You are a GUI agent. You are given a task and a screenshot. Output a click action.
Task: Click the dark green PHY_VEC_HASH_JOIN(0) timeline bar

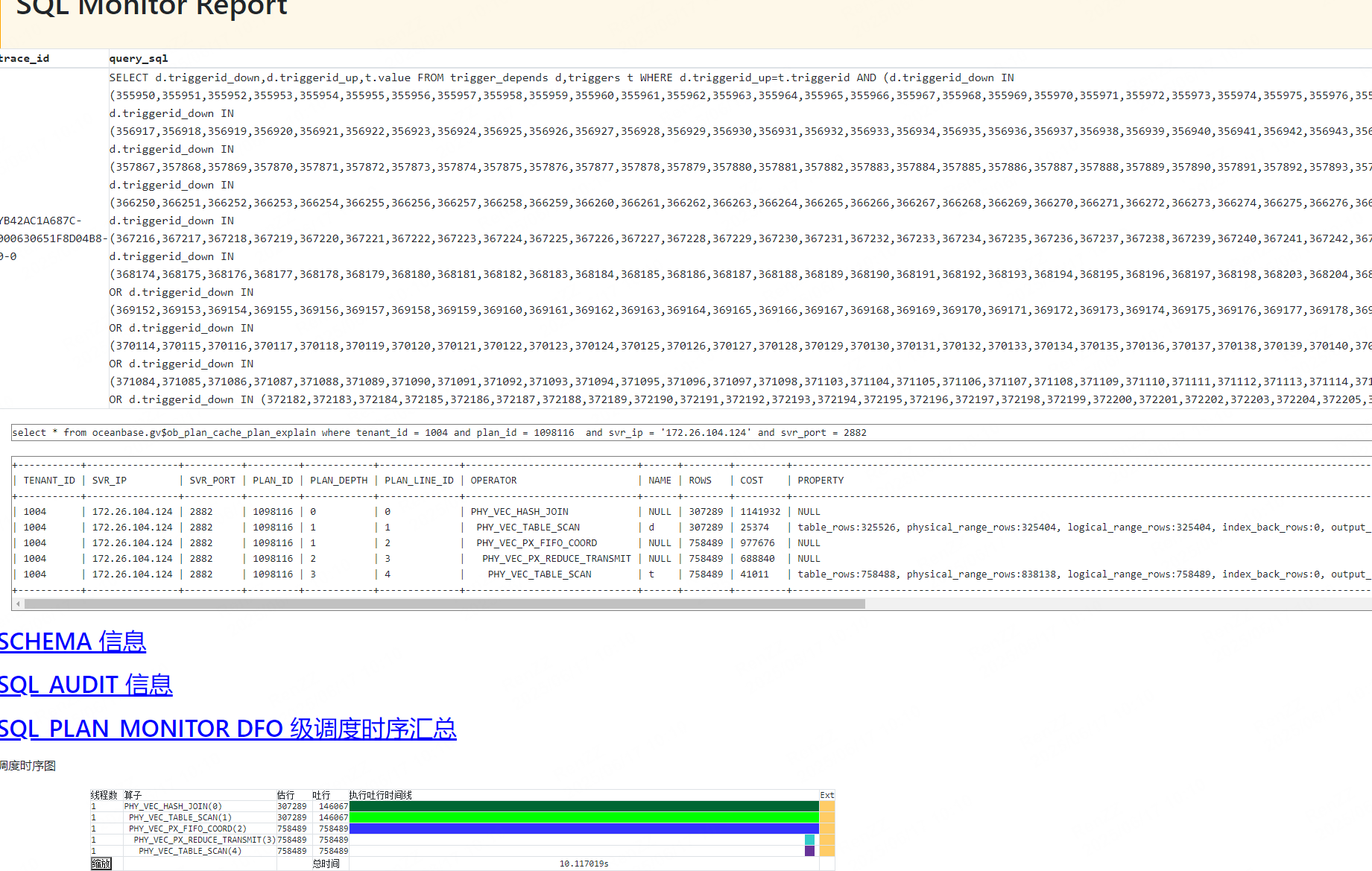coord(584,806)
